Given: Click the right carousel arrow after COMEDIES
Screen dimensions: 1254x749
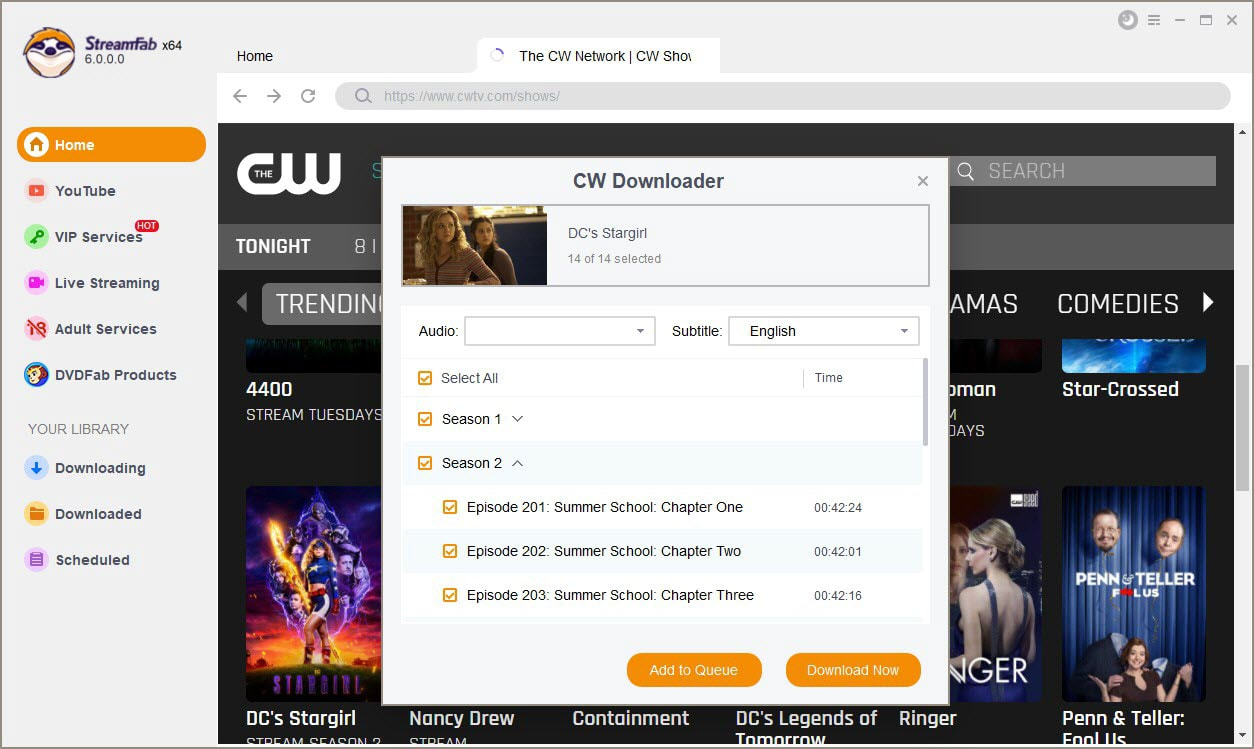Looking at the screenshot, I should point(1208,302).
